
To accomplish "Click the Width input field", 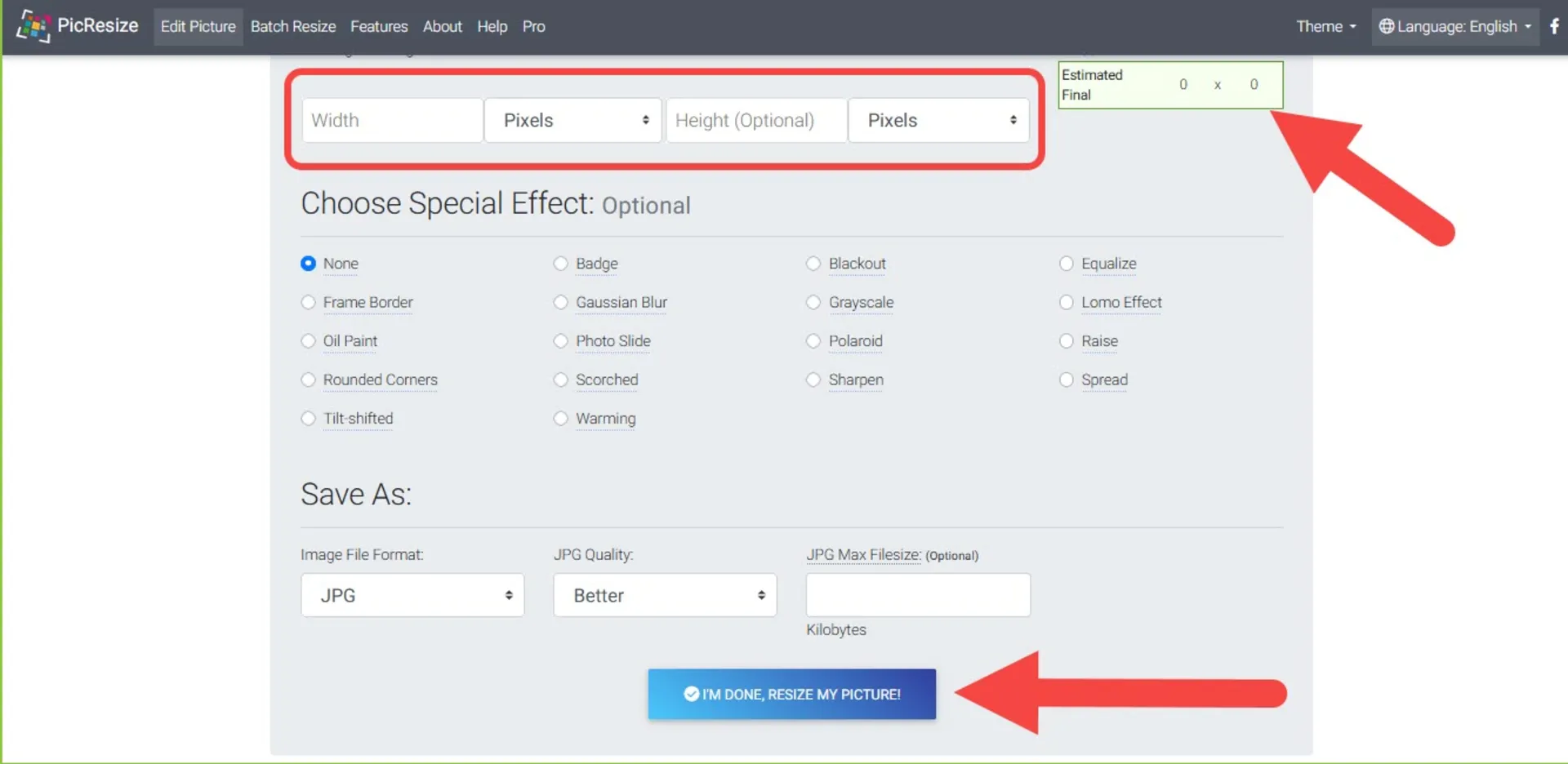I will pos(392,121).
